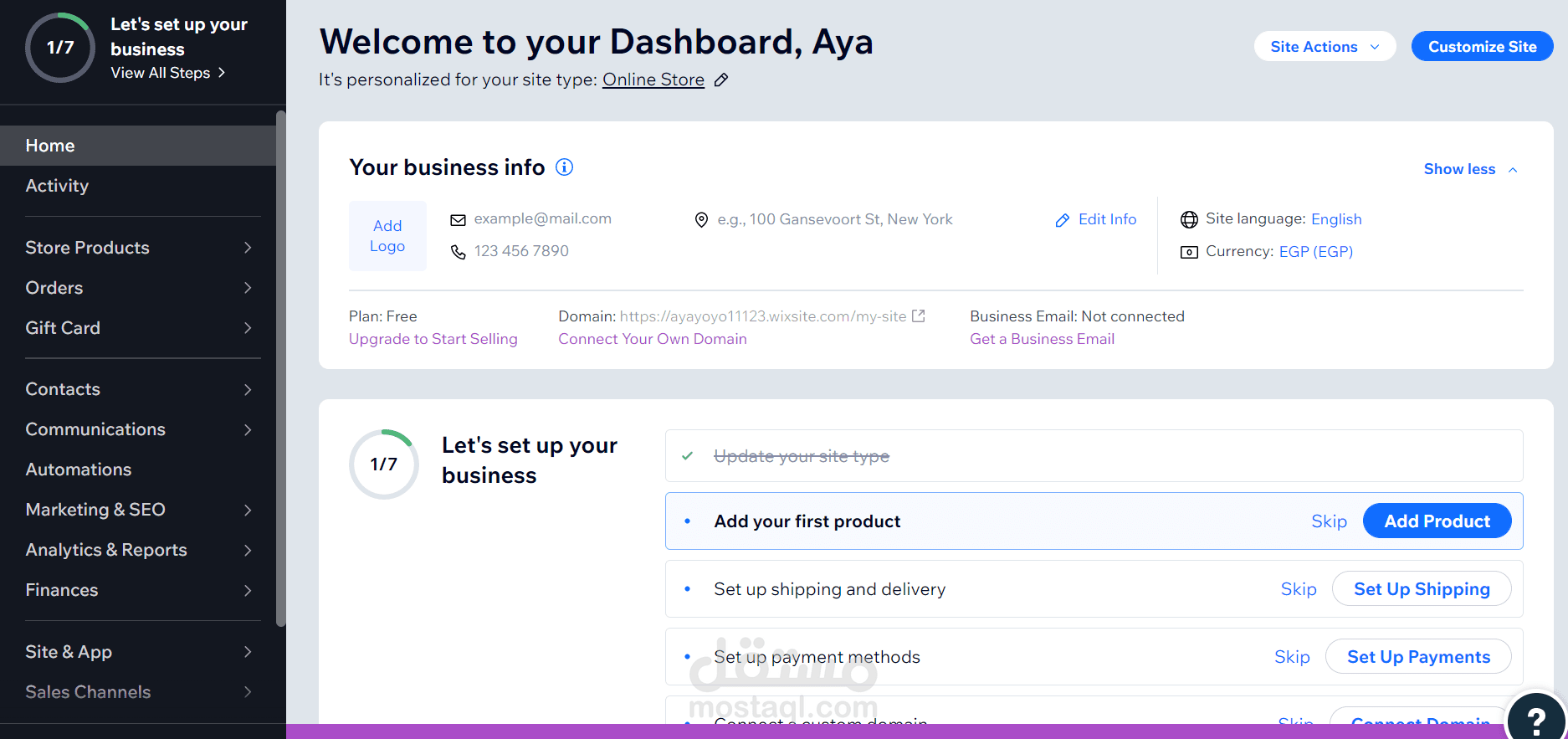Select the Add your first product row

(1094, 521)
